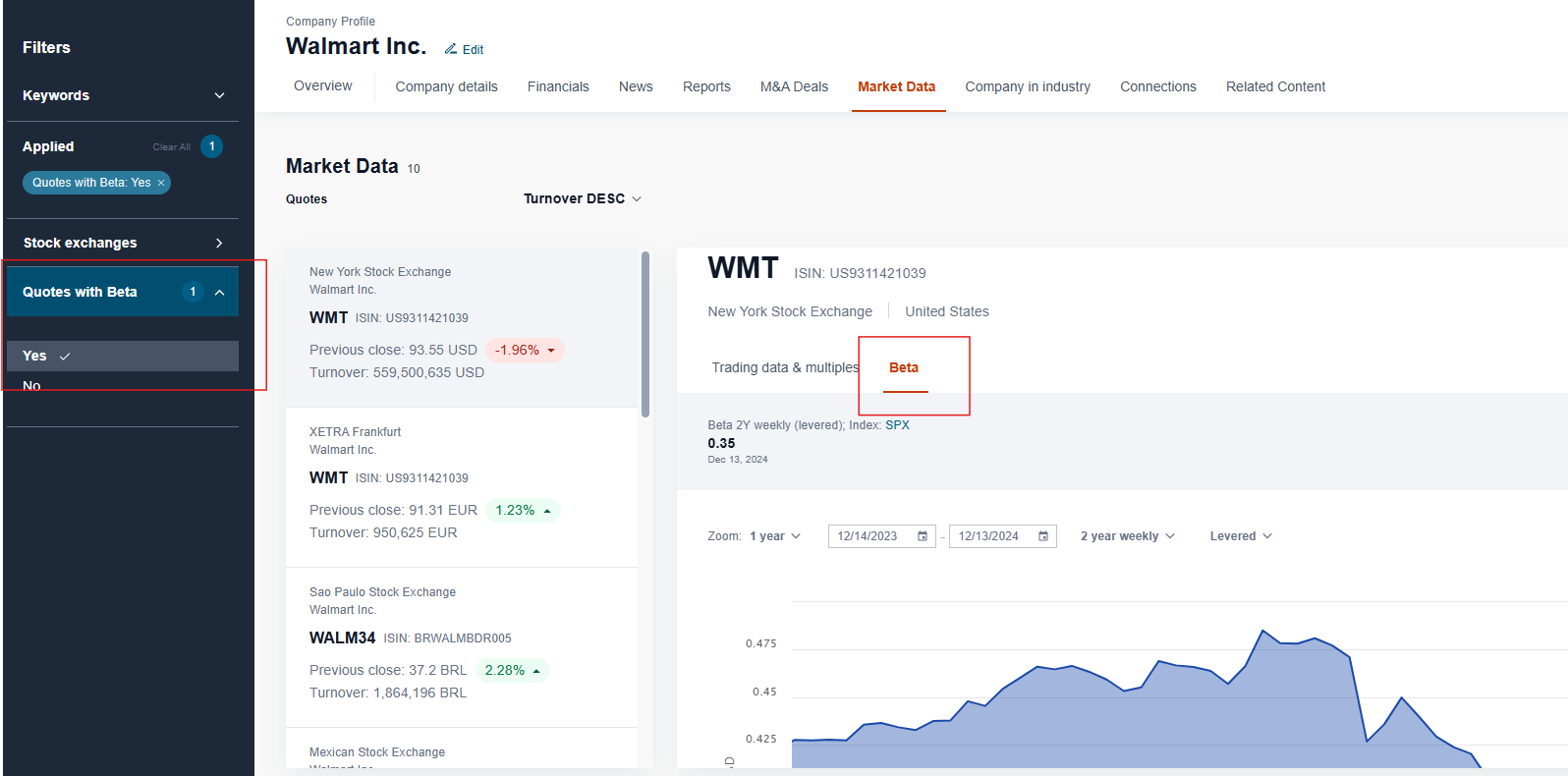Screen dimensions: 1568x776
Task: Click the peak of the beta area chart
Action: [1262, 631]
